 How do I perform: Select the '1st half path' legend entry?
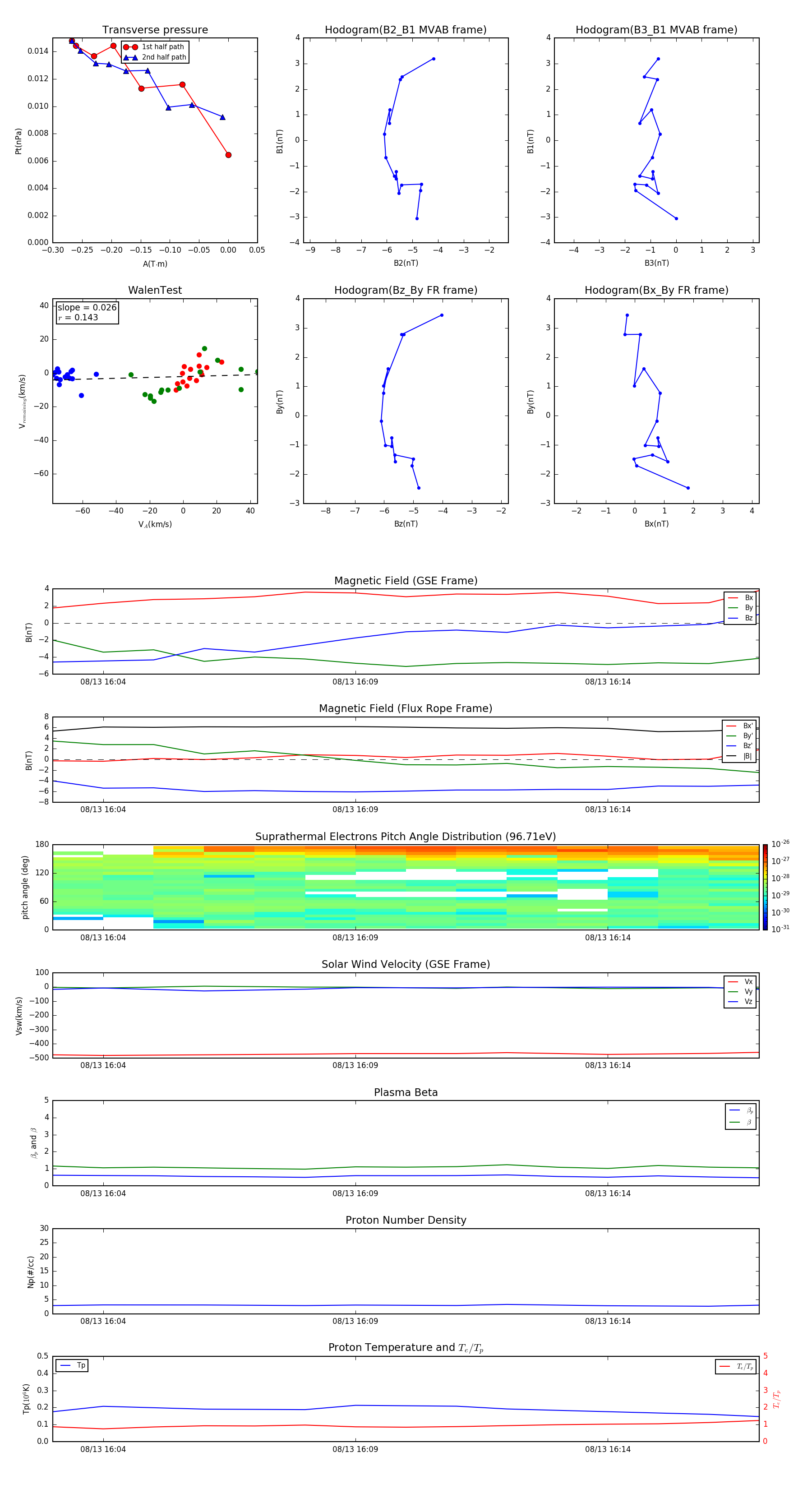click(155, 47)
